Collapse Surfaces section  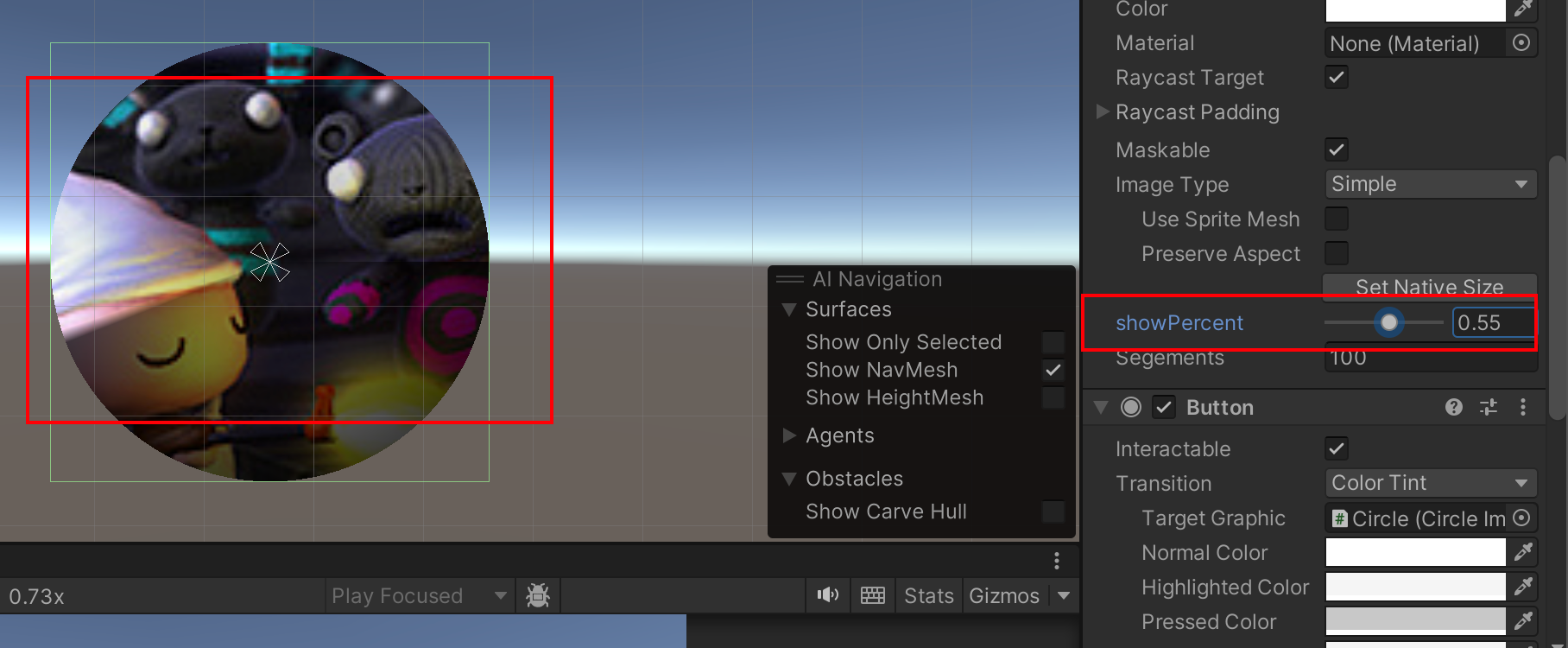pos(788,309)
